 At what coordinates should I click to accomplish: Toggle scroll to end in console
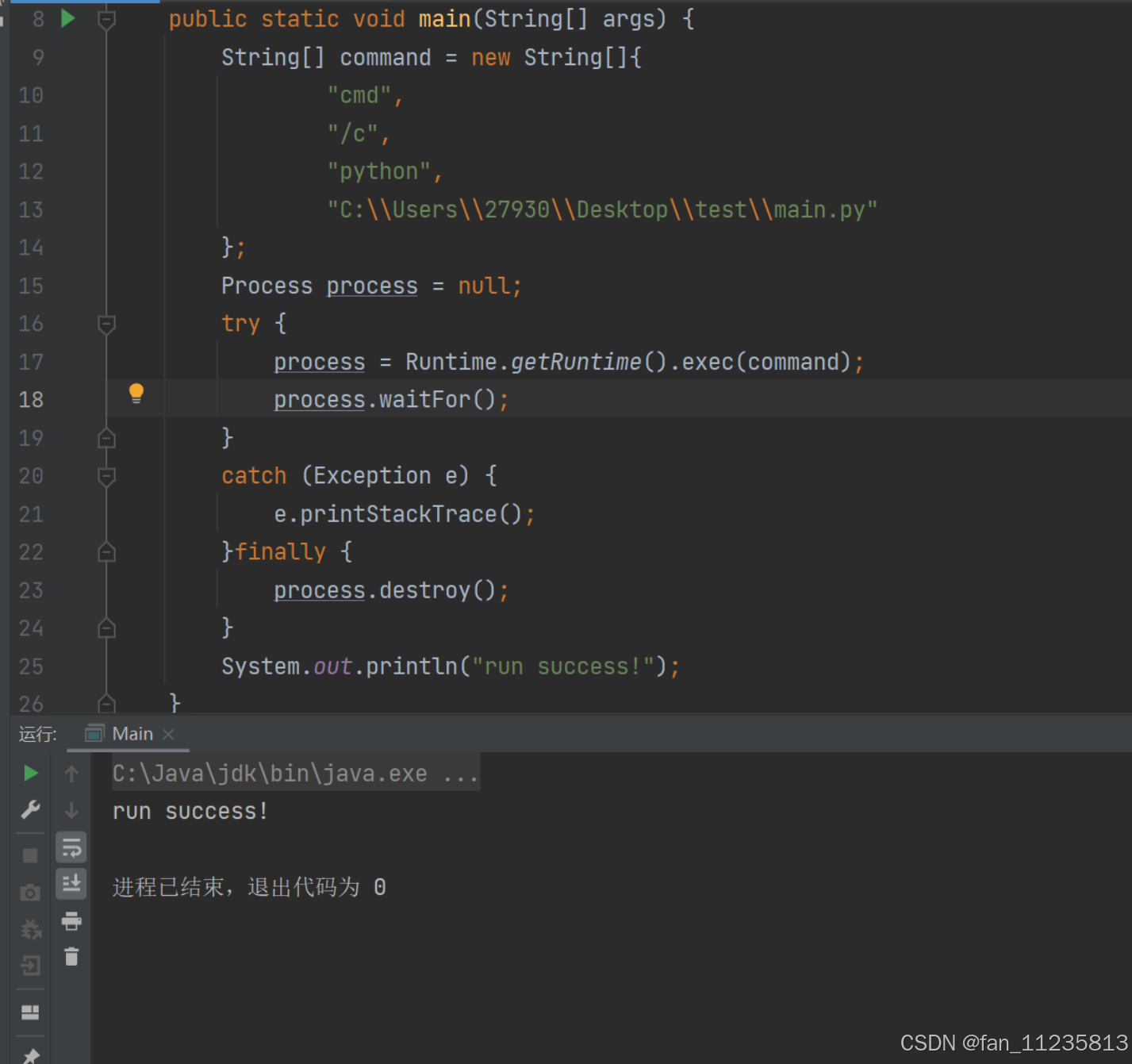point(71,883)
